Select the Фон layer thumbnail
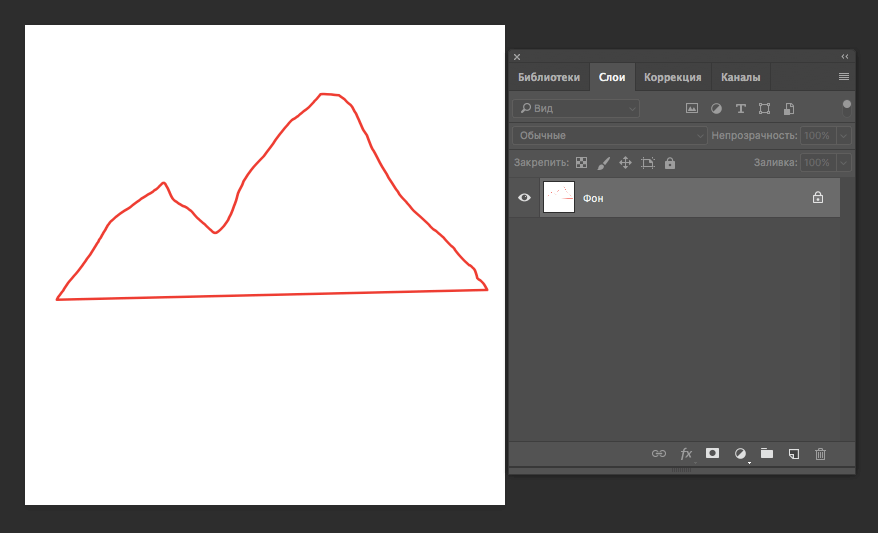Screen dimensions: 878x533 pos(558,198)
